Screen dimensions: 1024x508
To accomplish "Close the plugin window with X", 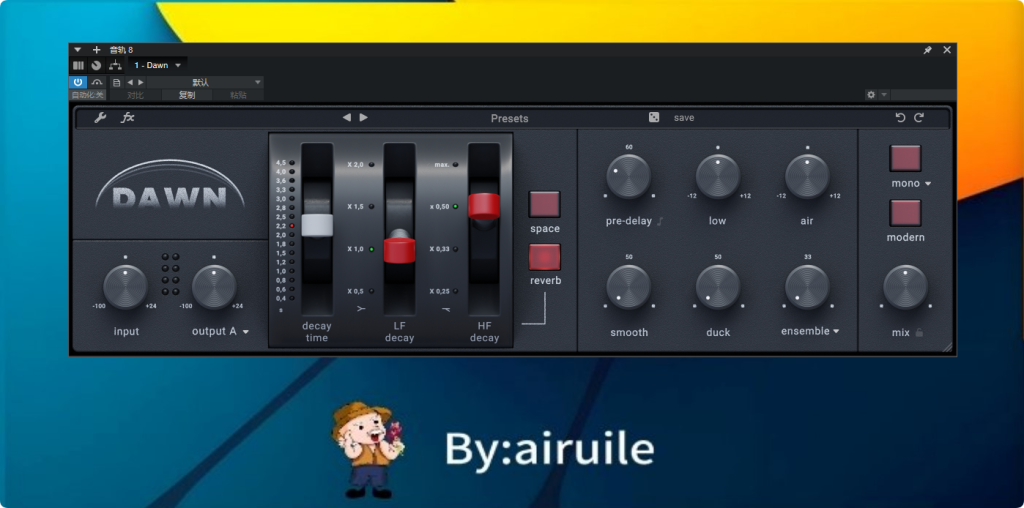I will 947,50.
